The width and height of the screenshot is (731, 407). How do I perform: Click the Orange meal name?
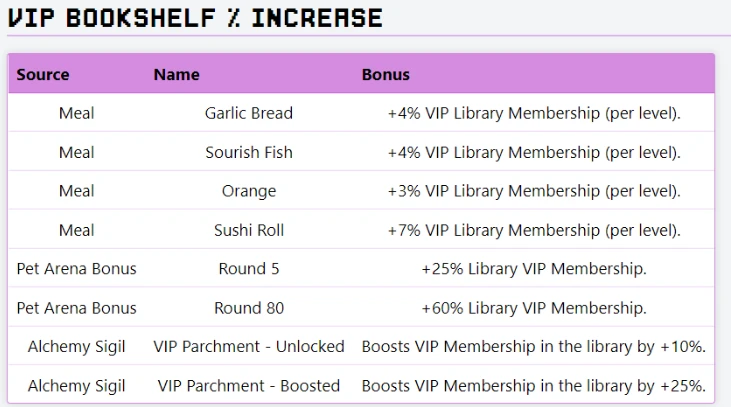[x=248, y=191]
